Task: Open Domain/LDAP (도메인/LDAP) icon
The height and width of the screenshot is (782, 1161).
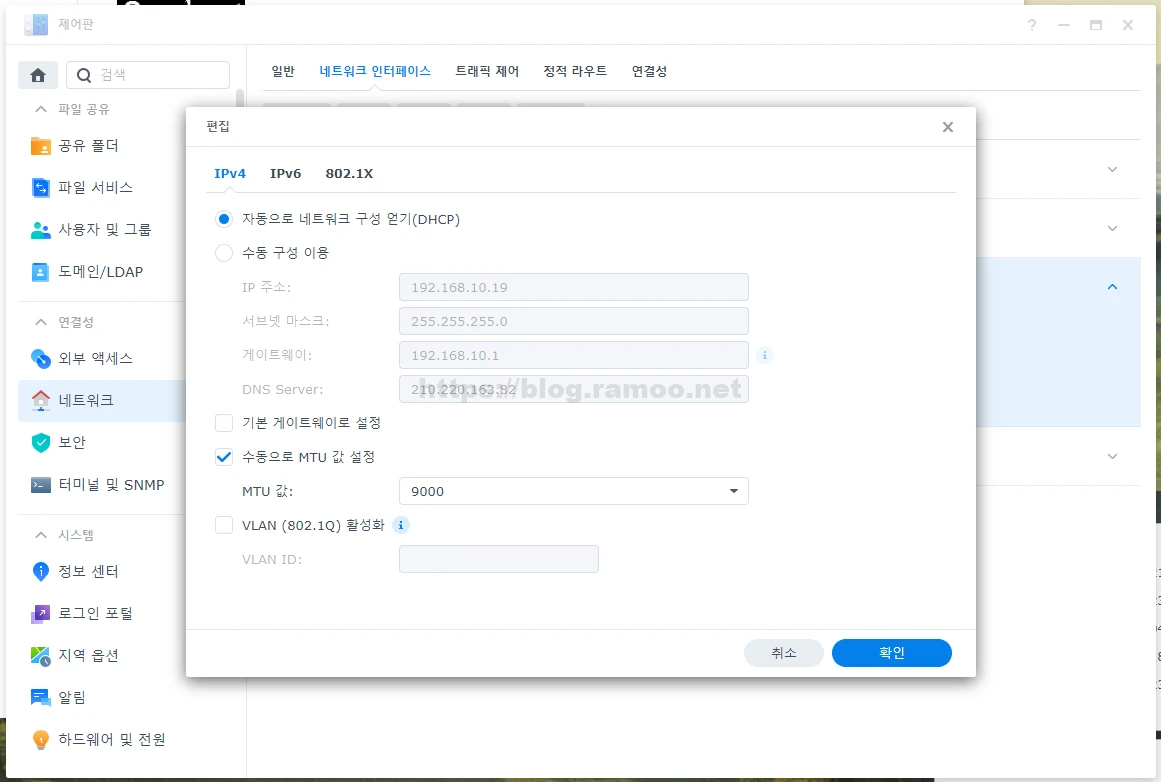Action: pyautogui.click(x=41, y=272)
